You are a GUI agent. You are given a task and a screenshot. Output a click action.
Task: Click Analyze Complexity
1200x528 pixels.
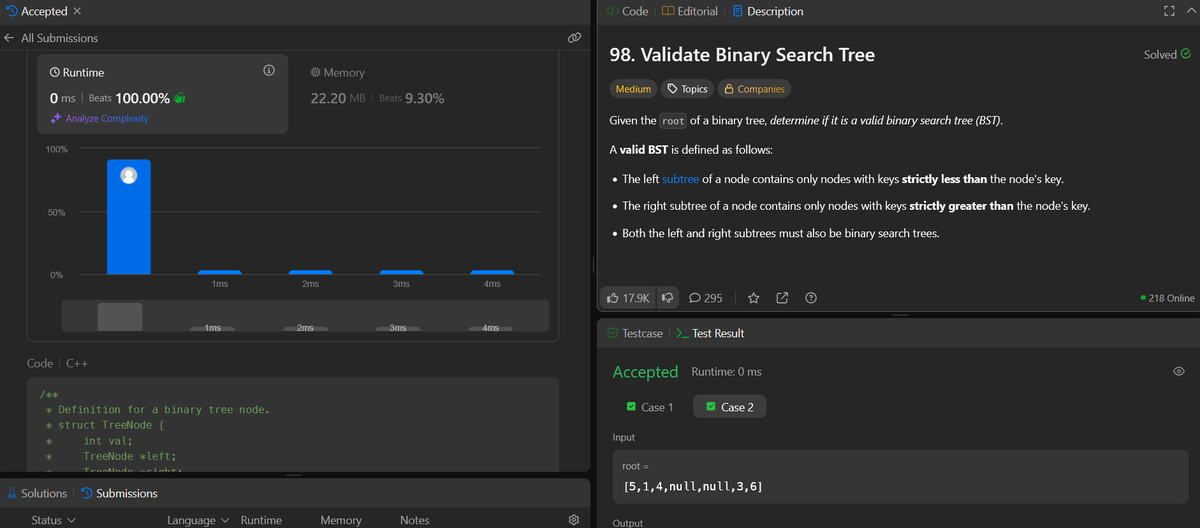coord(99,118)
